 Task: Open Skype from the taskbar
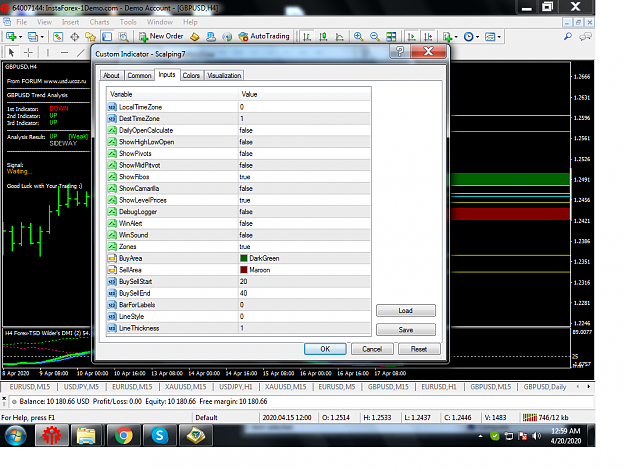click(159, 435)
